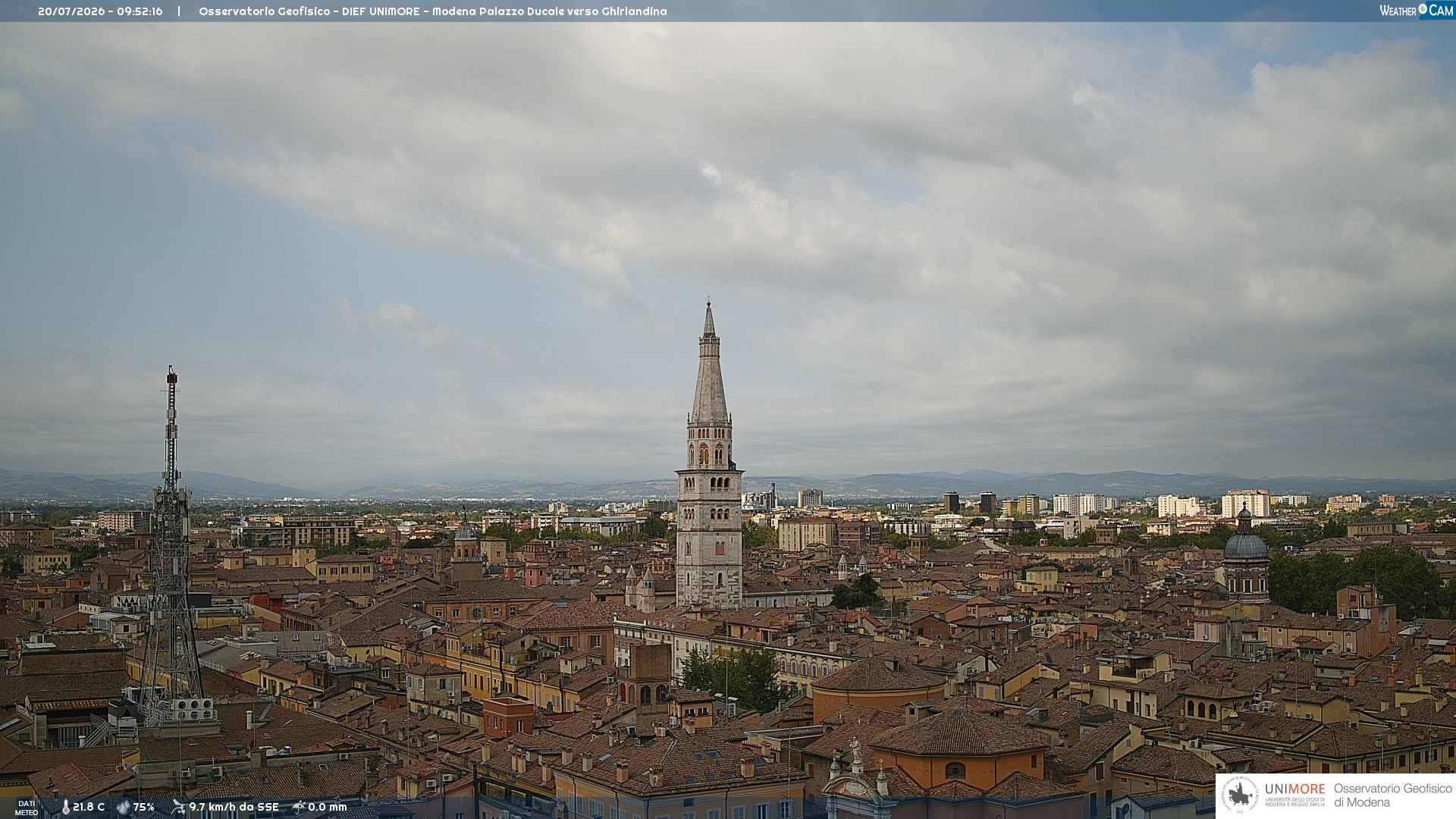The width and height of the screenshot is (1456, 819).
Task: Select the 21.8 C temperature reading
Action: click(x=89, y=808)
